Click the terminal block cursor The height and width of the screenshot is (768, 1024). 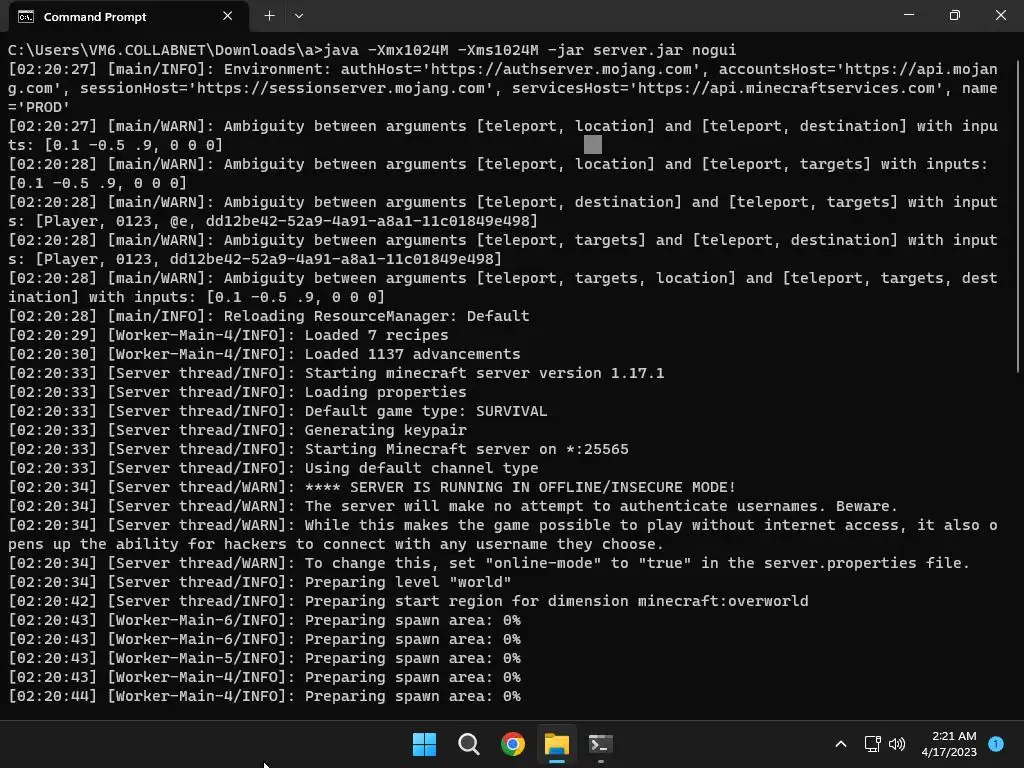592,144
